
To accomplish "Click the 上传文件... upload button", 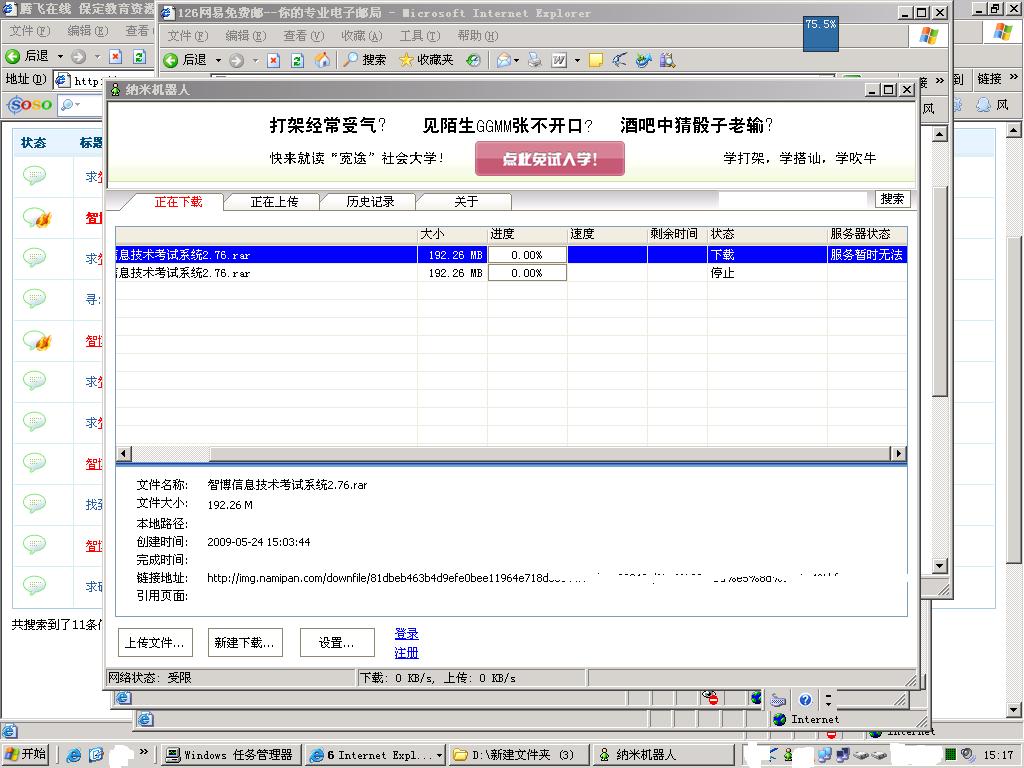I will point(155,643).
